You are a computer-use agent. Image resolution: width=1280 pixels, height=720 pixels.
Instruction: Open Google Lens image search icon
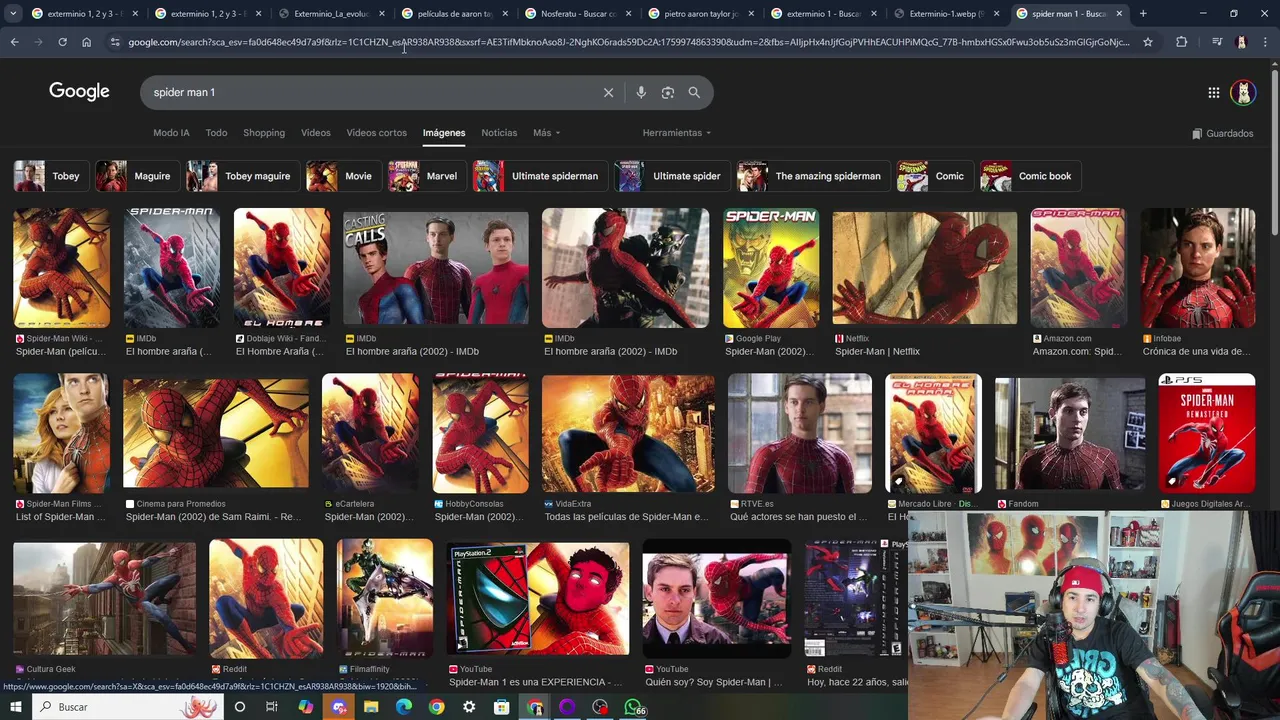668,92
